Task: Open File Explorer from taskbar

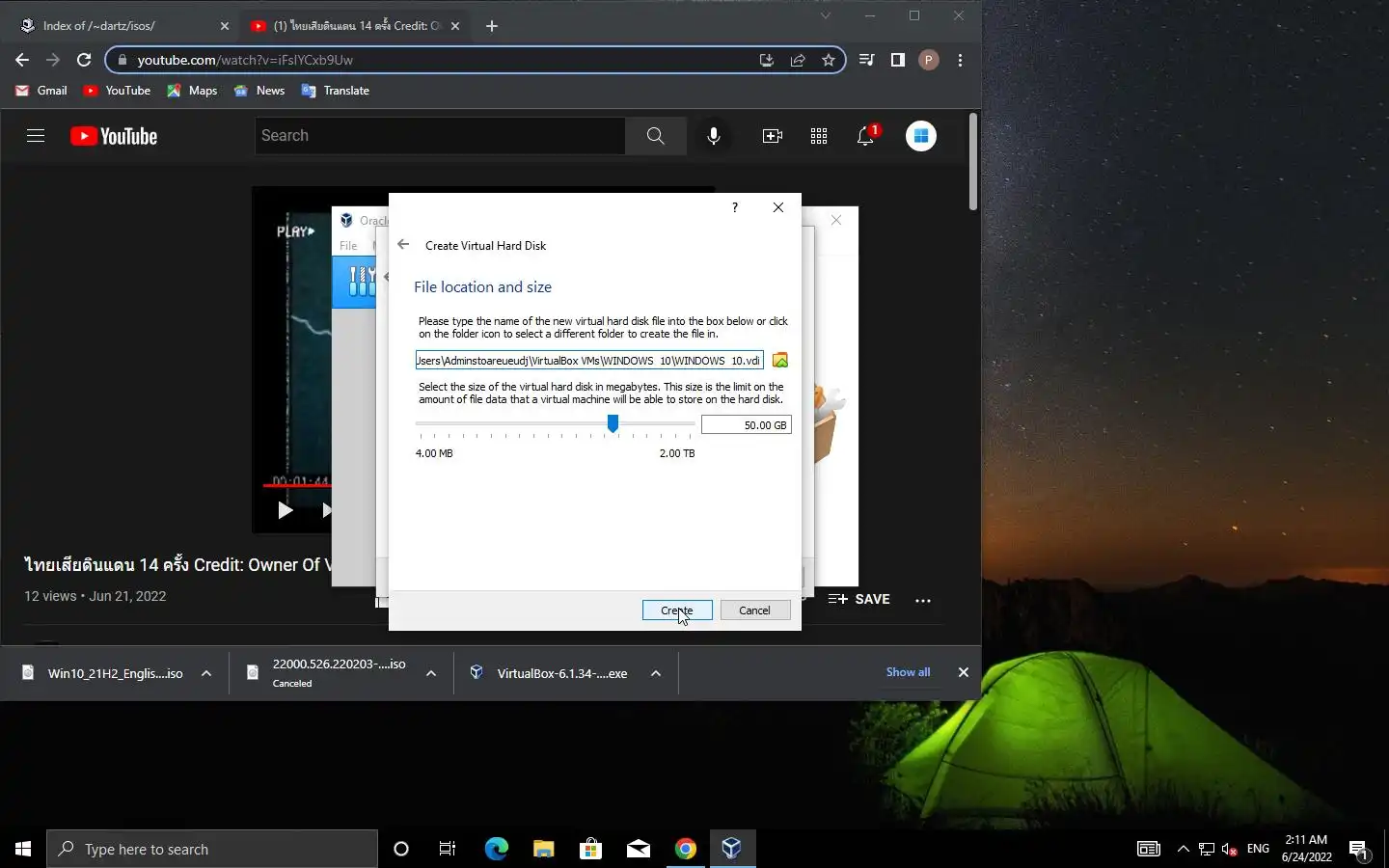Action: (543, 849)
